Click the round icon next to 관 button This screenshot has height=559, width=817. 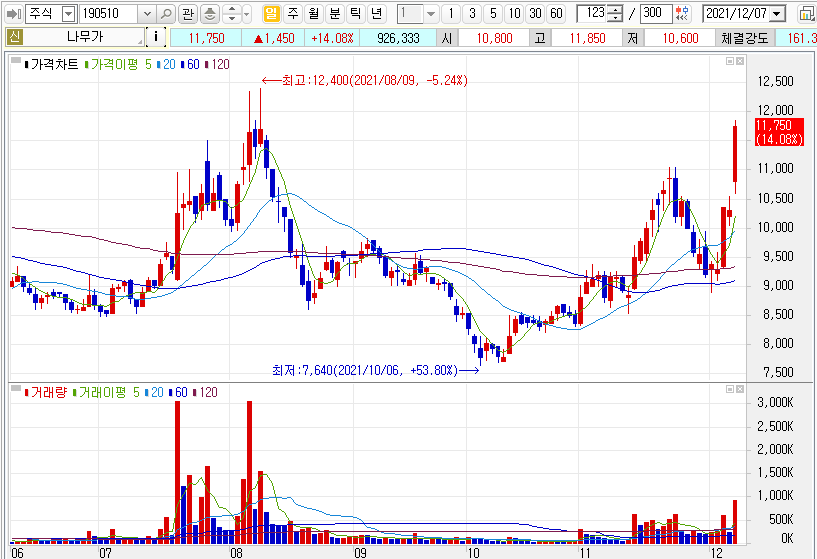209,14
